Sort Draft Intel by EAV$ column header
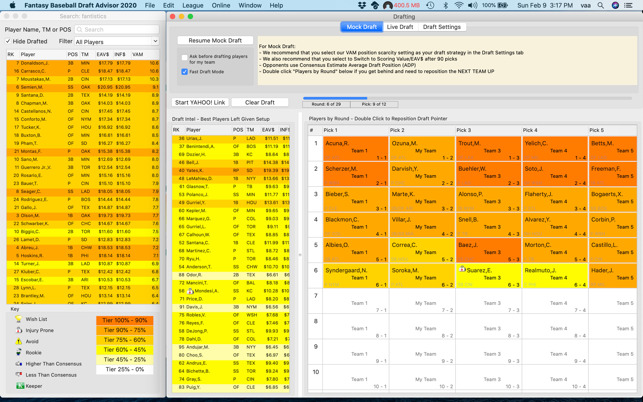Image resolution: width=643 pixels, height=402 pixels. click(269, 130)
